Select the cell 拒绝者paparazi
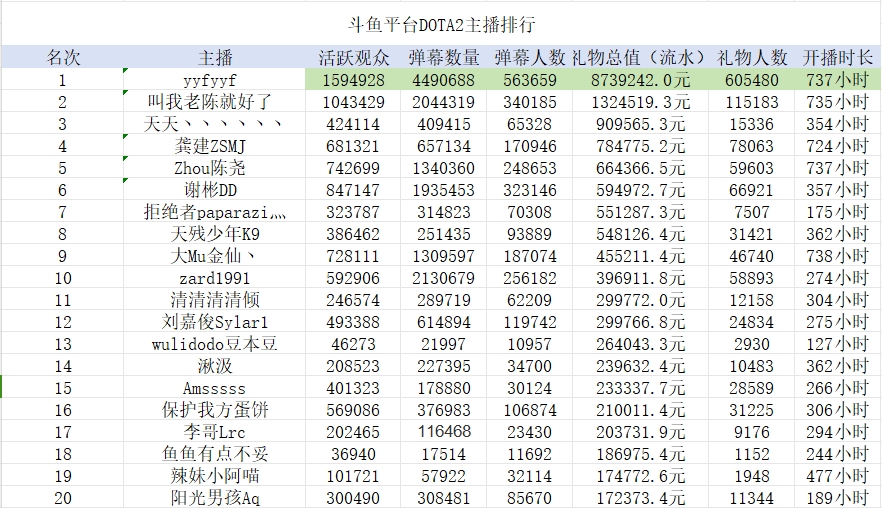 pyautogui.click(x=214, y=212)
